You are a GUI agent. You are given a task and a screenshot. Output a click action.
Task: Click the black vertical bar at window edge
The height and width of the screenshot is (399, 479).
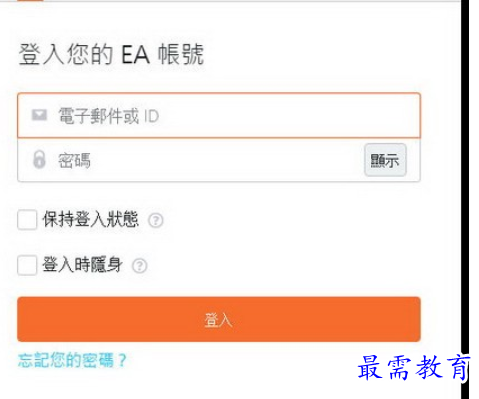(x=465, y=199)
